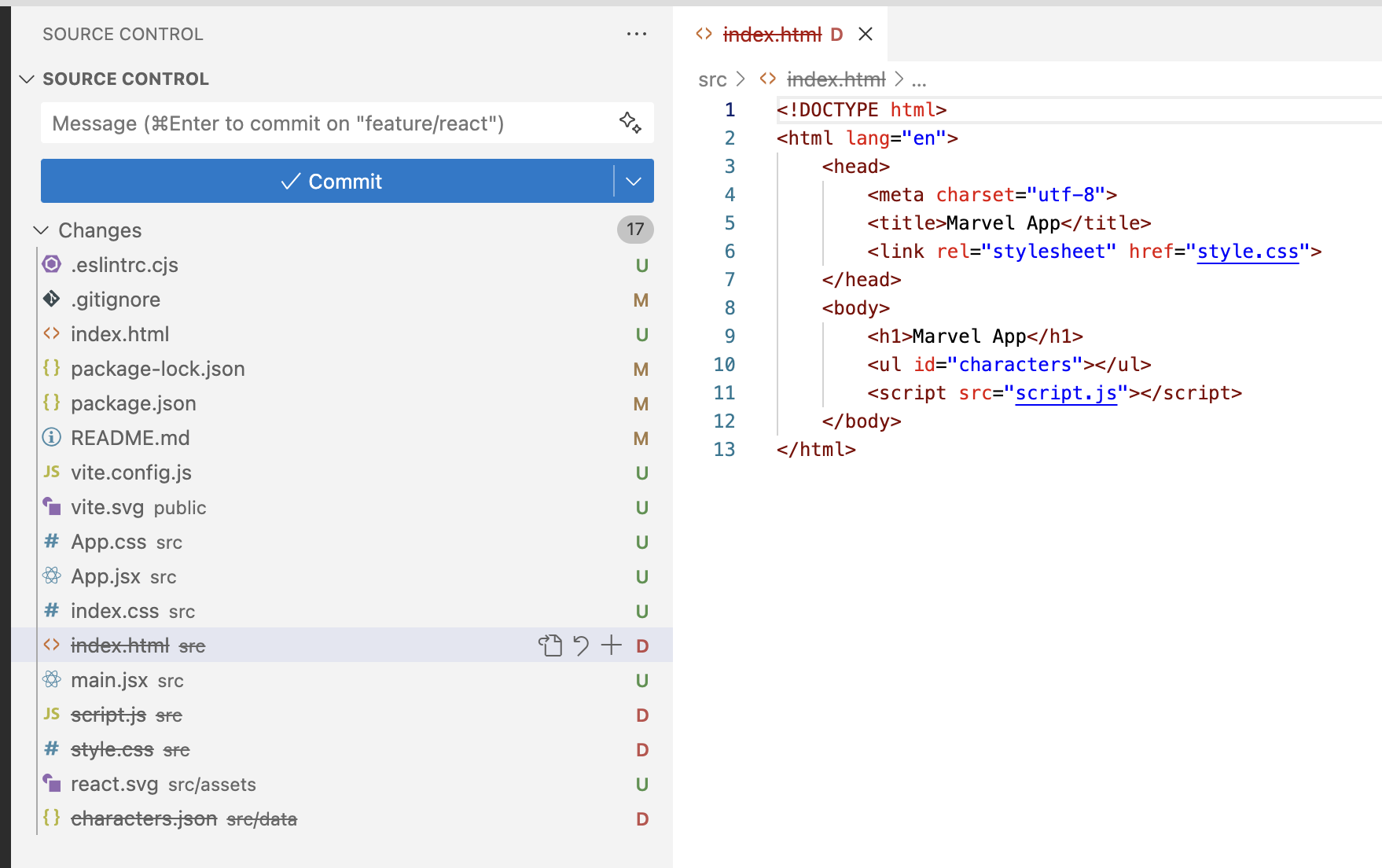Screen dimensions: 1382x868
Task: Click the package.json braces file icon
Action: click(52, 403)
